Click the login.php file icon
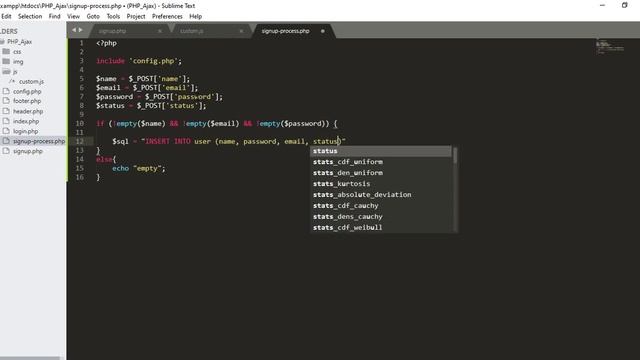 tap(6, 131)
